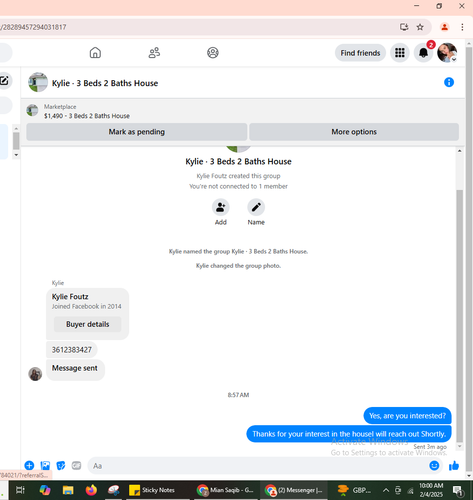Bookmark this page with star icon
This screenshot has width=473, height=500.
(x=420, y=27)
